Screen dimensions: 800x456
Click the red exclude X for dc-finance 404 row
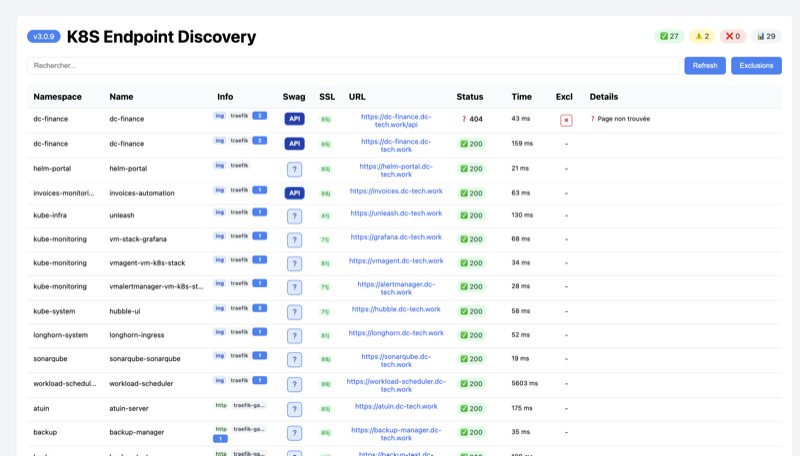(x=566, y=120)
